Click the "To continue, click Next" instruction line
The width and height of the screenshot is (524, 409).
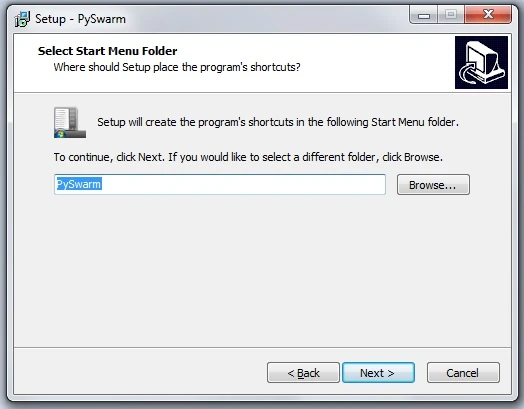[248, 157]
